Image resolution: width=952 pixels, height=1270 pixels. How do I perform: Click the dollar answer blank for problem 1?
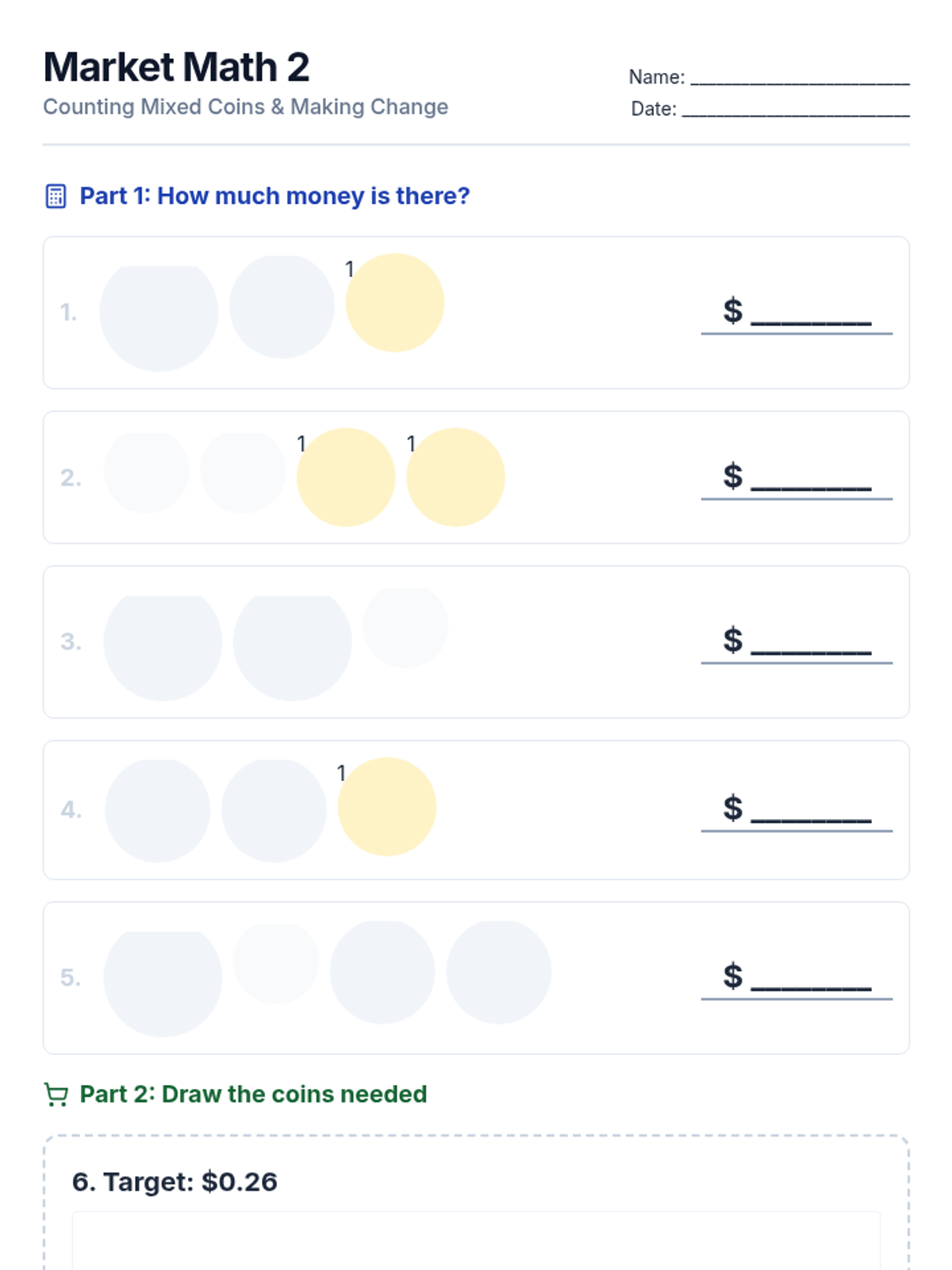point(811,313)
